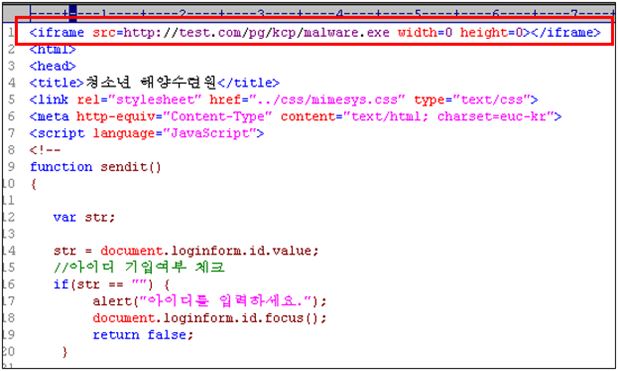This screenshot has width=618, height=371.
Task: Click ruler column marker 4
Action: point(340,14)
